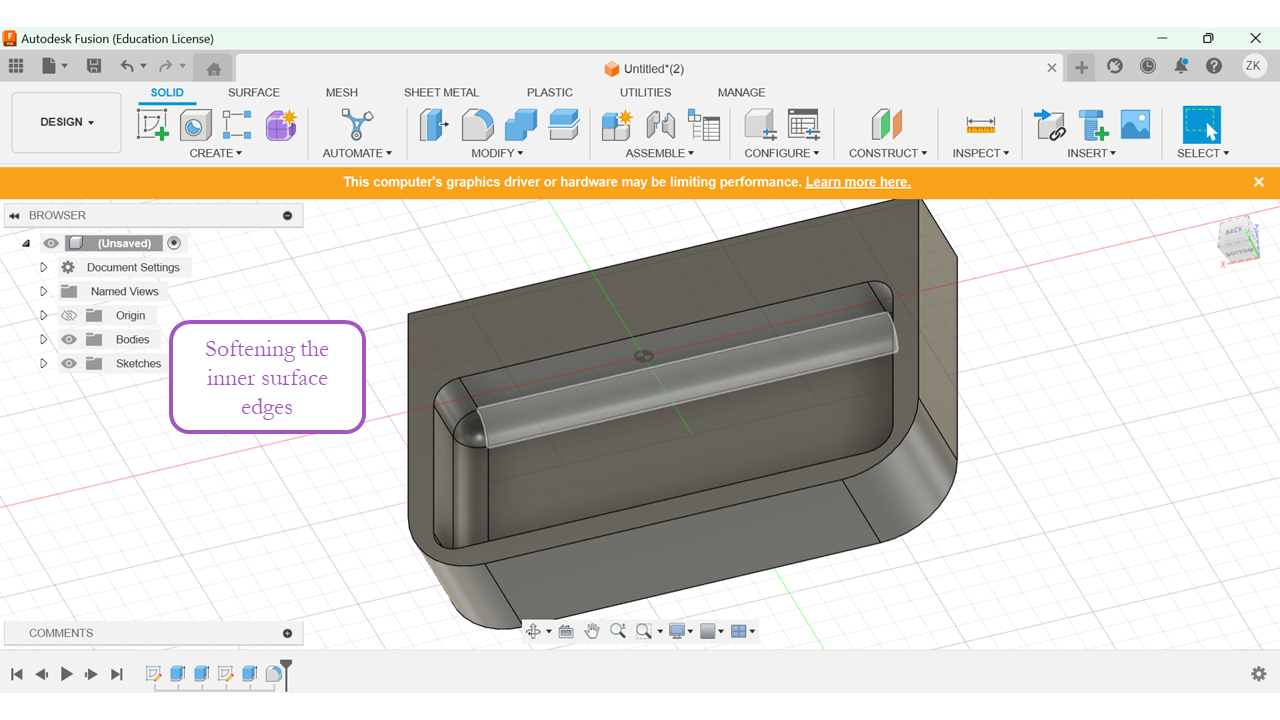Open the Job Status clock icon
The image size is (1280, 720).
coord(1148,66)
